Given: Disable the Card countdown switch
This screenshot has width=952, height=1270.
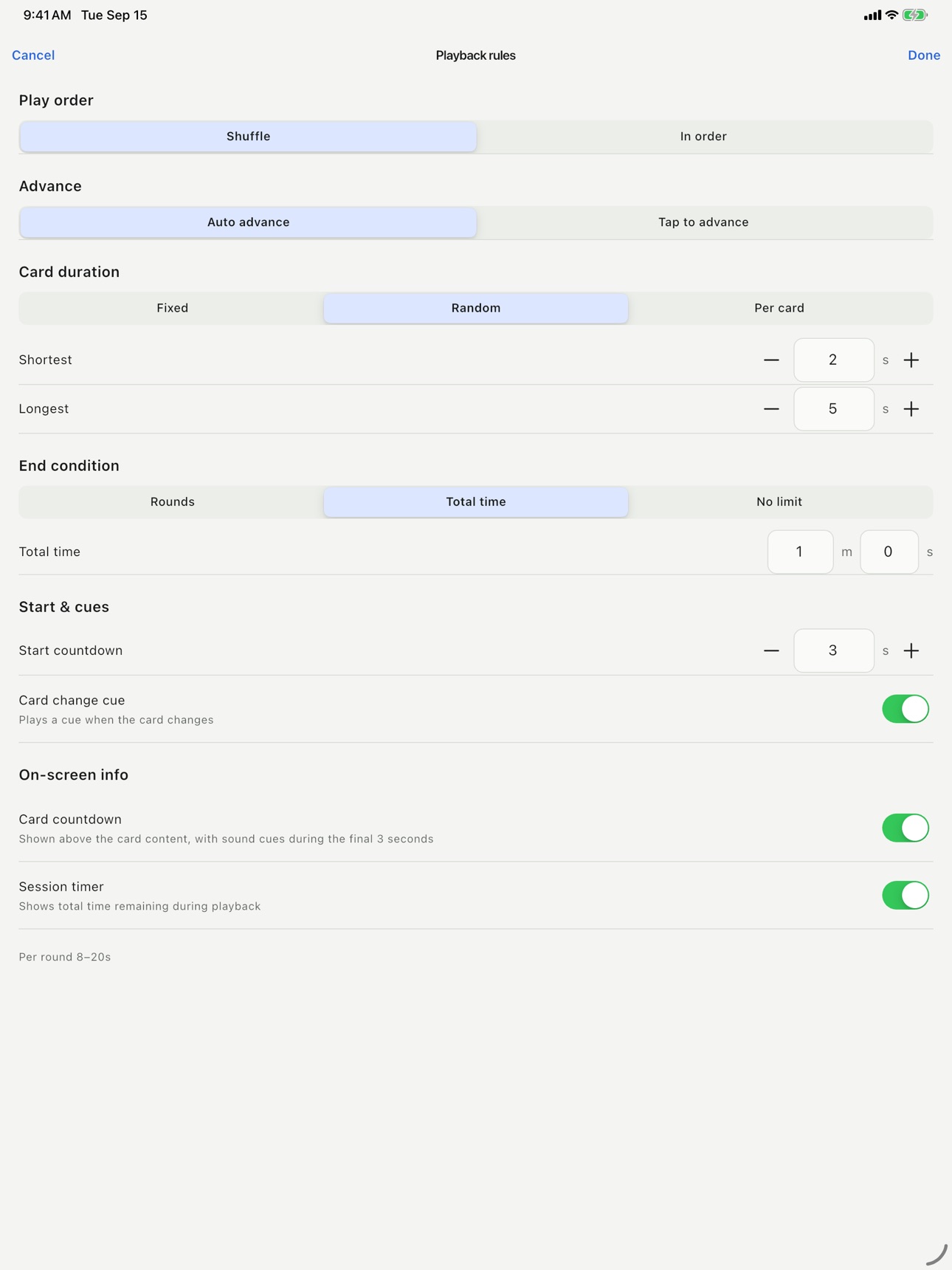Looking at the screenshot, I should 906,828.
